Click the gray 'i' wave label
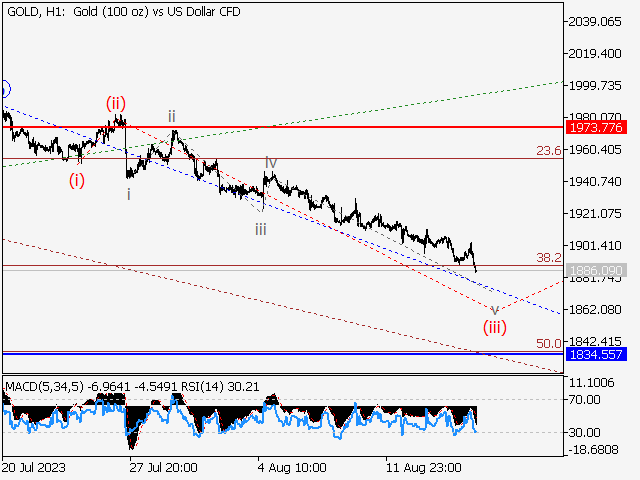 129,194
